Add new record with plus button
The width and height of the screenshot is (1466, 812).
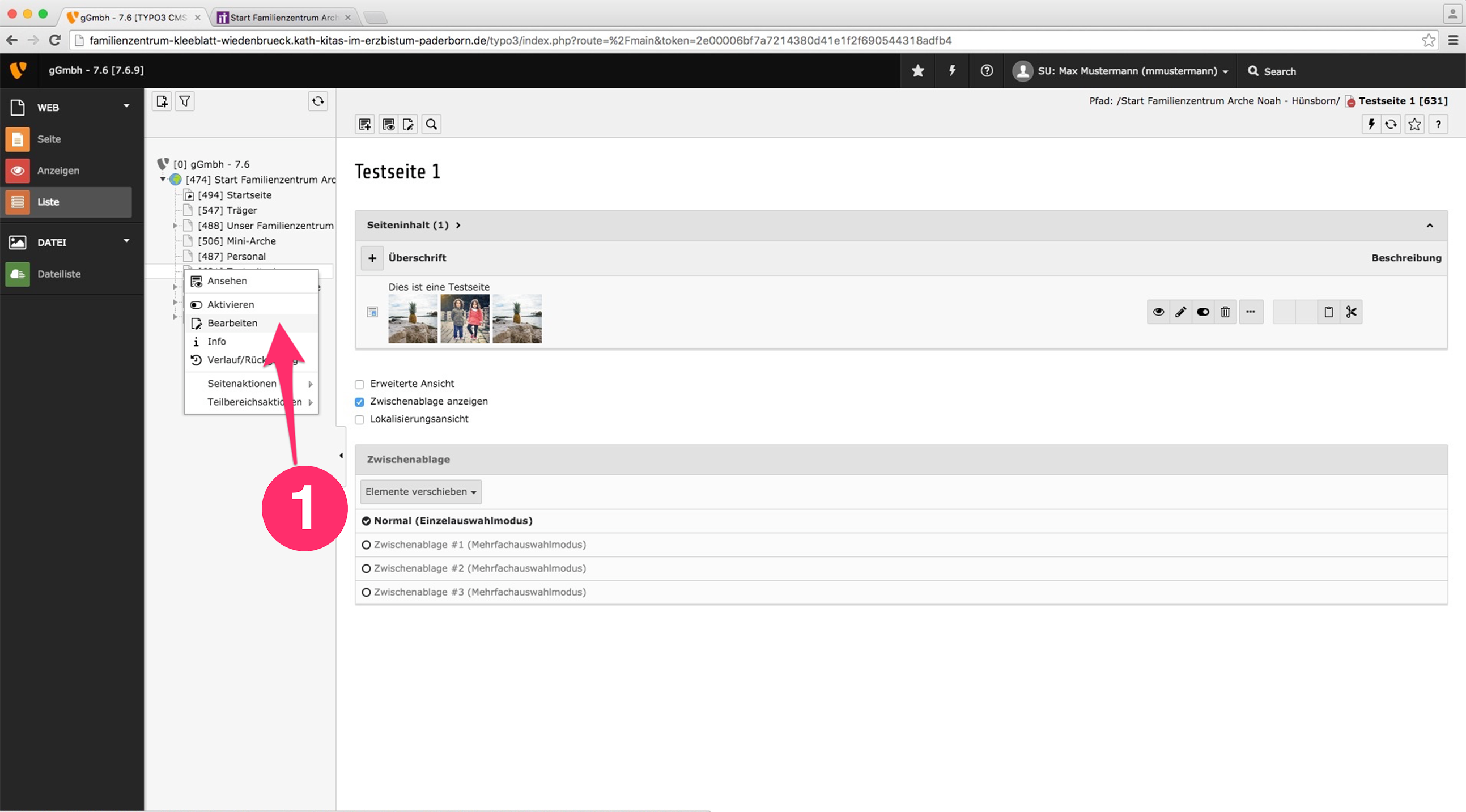coord(372,258)
